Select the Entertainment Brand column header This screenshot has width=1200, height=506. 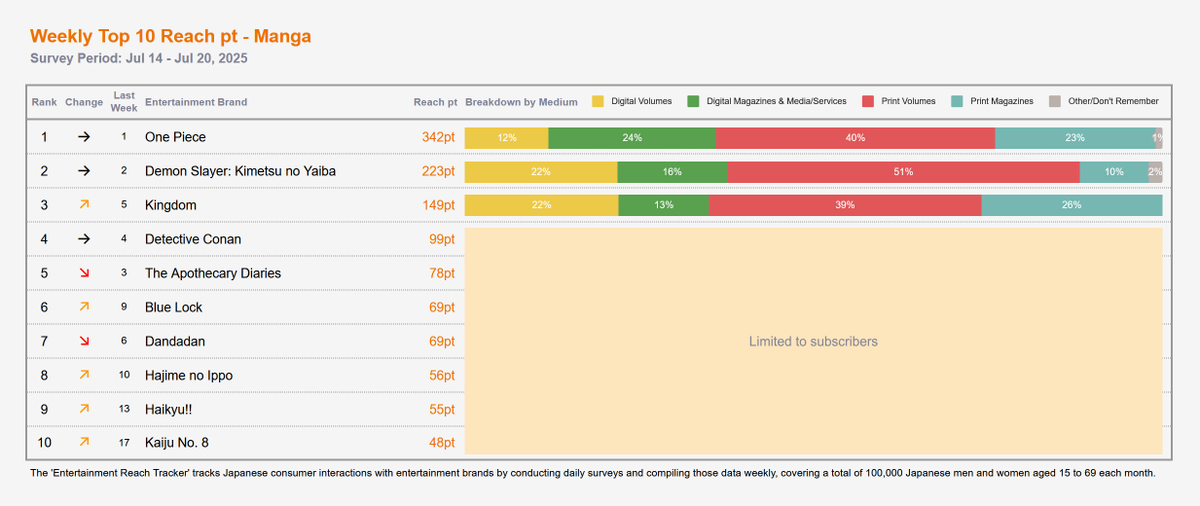pos(196,102)
